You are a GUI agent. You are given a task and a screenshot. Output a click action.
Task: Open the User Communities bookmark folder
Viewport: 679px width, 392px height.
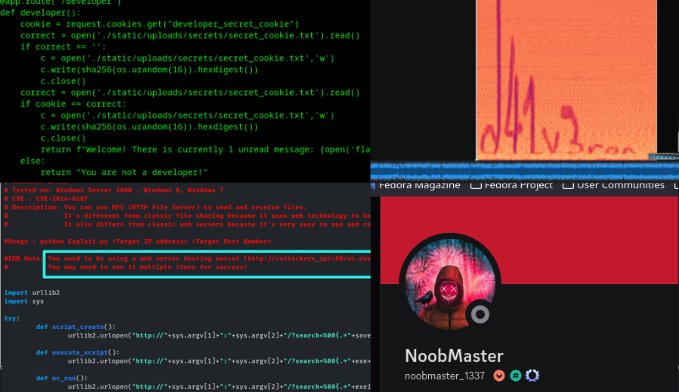pyautogui.click(x=614, y=185)
